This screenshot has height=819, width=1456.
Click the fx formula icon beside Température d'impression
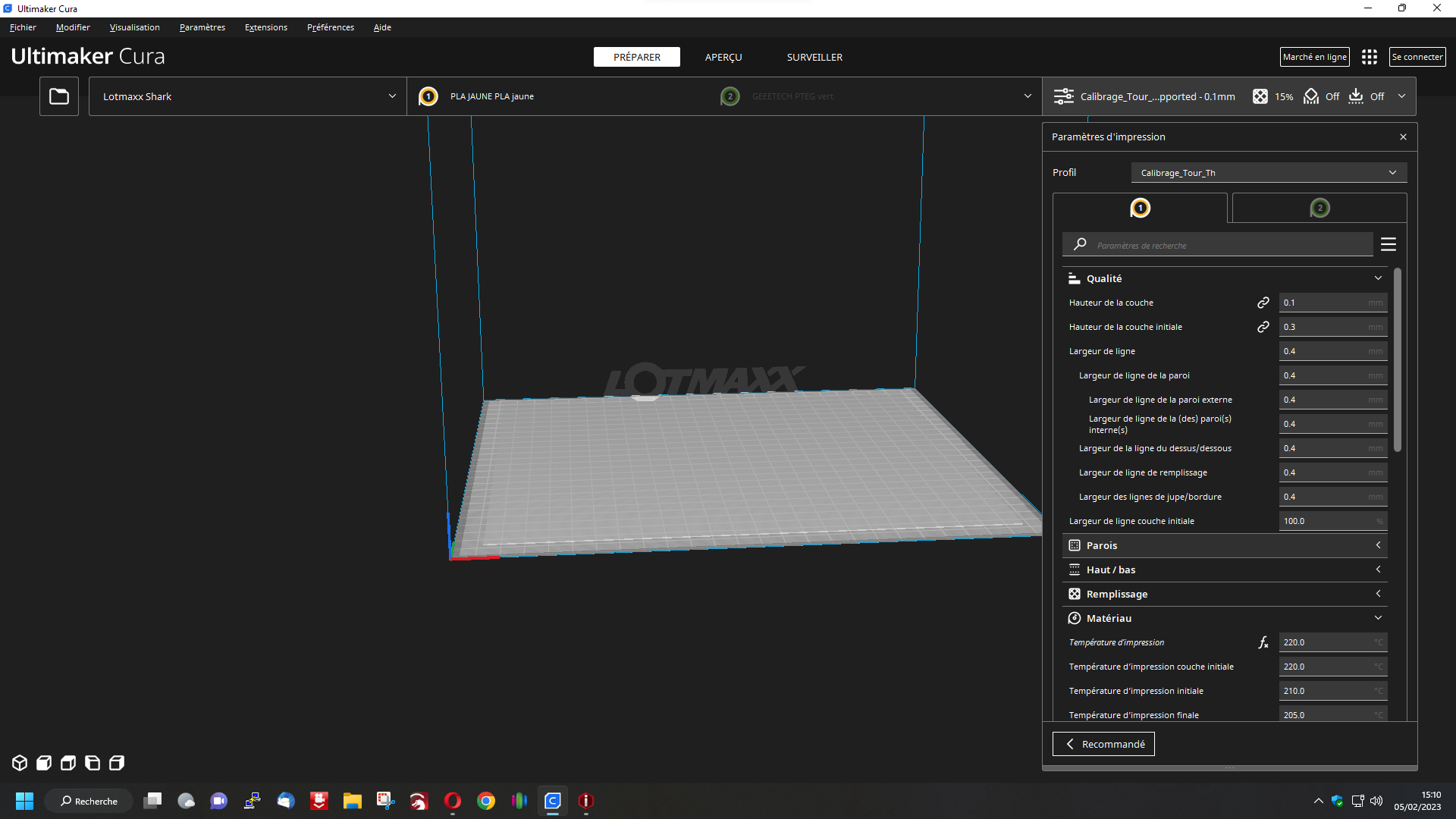coord(1263,642)
